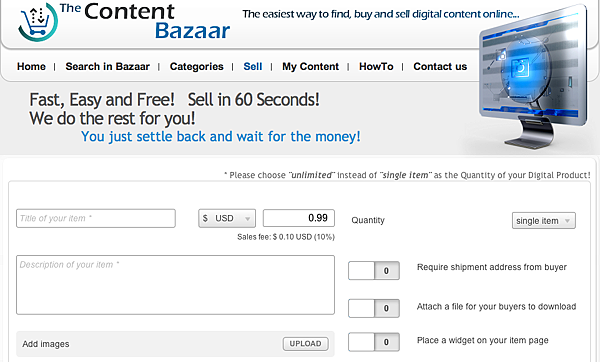Screen dimensions: 600x362
Task: Click the price field showing 0.99
Action: pyautogui.click(x=299, y=218)
